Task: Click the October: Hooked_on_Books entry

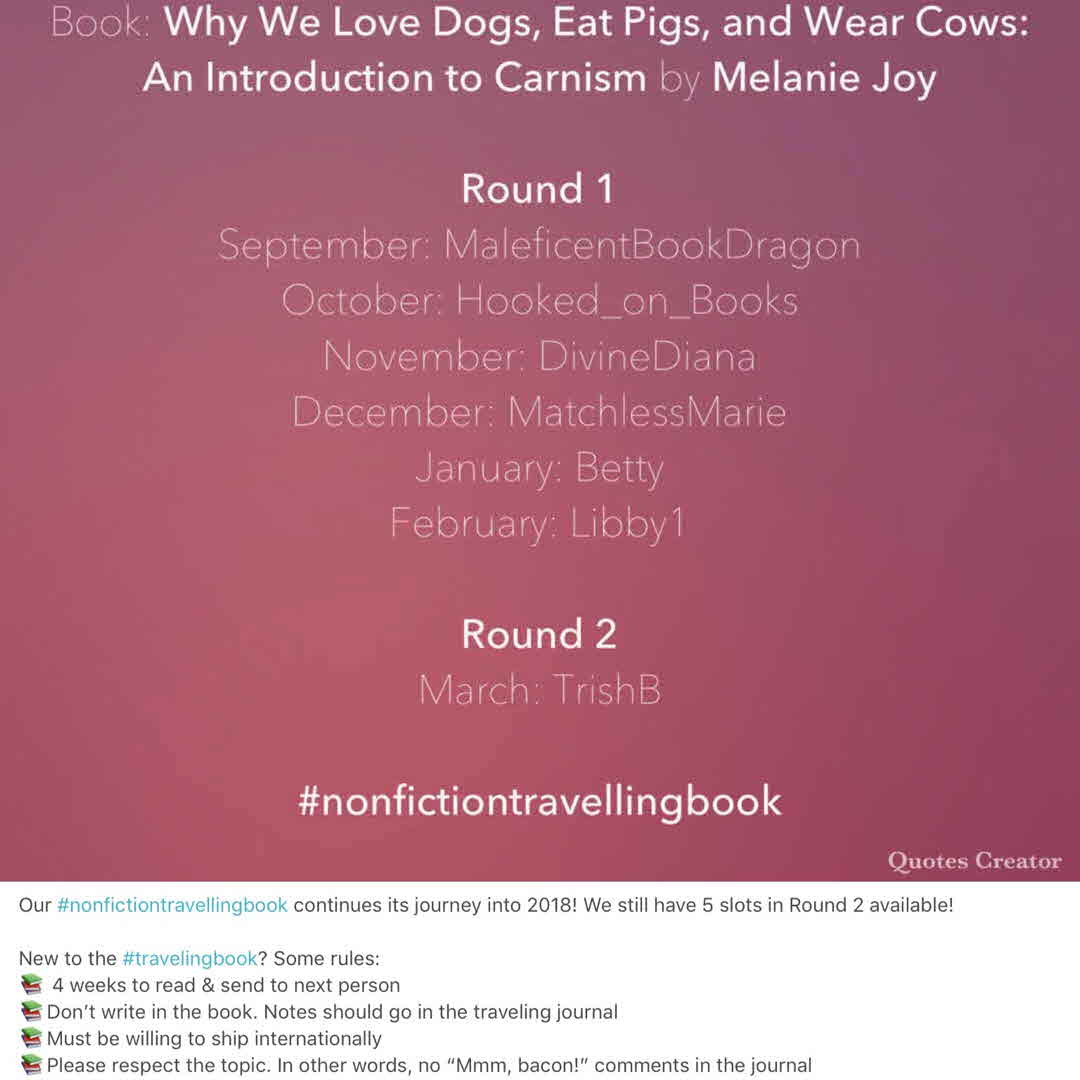Action: click(539, 301)
